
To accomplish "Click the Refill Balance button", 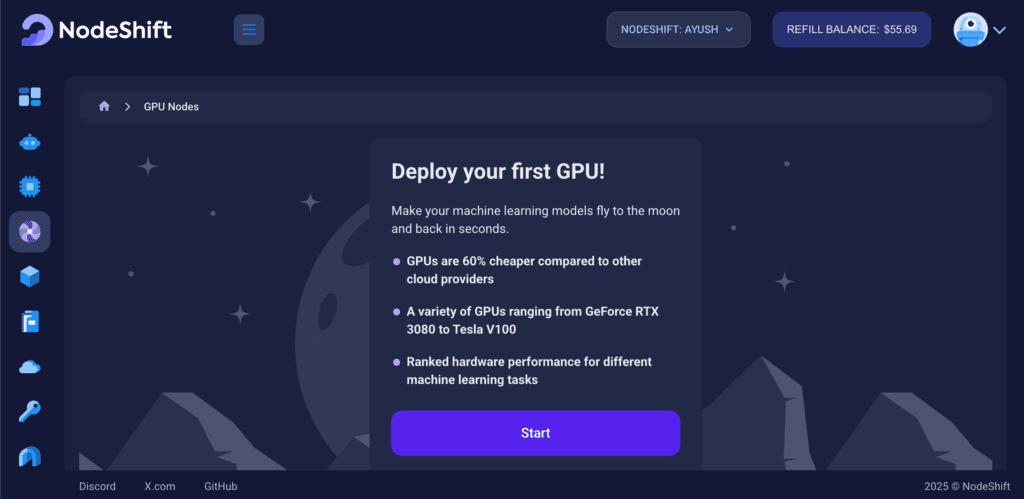I will [x=851, y=30].
